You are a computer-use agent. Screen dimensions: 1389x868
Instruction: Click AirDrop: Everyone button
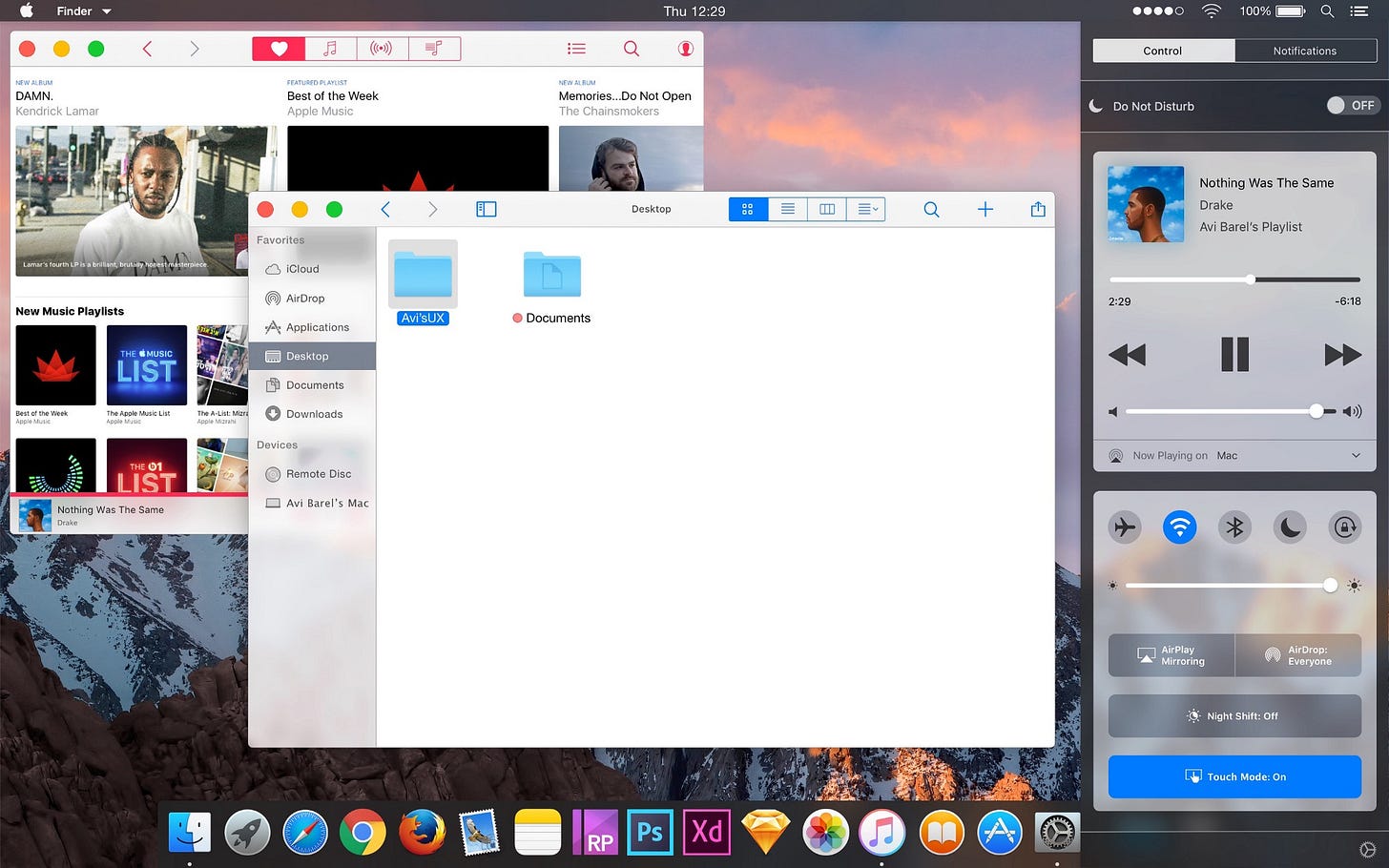tap(1298, 655)
